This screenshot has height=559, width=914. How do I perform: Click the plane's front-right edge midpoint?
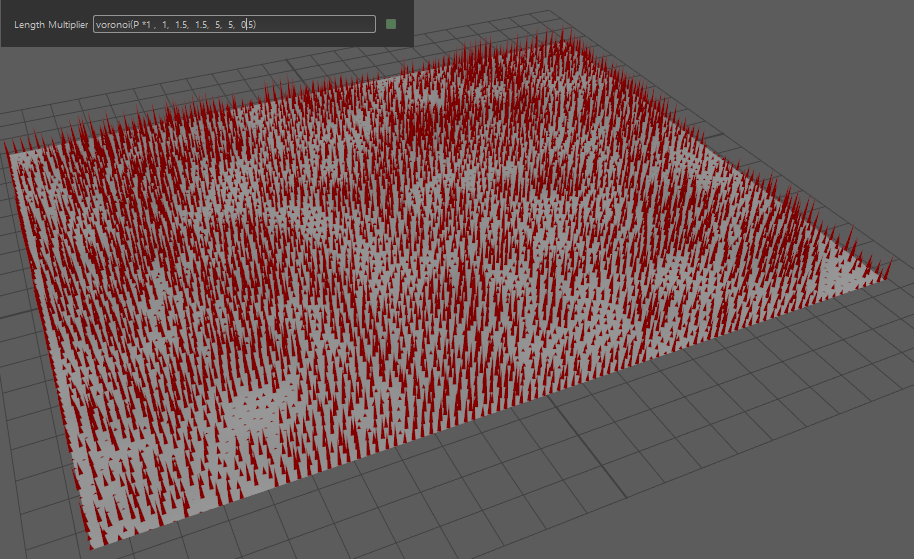(x=490, y=412)
